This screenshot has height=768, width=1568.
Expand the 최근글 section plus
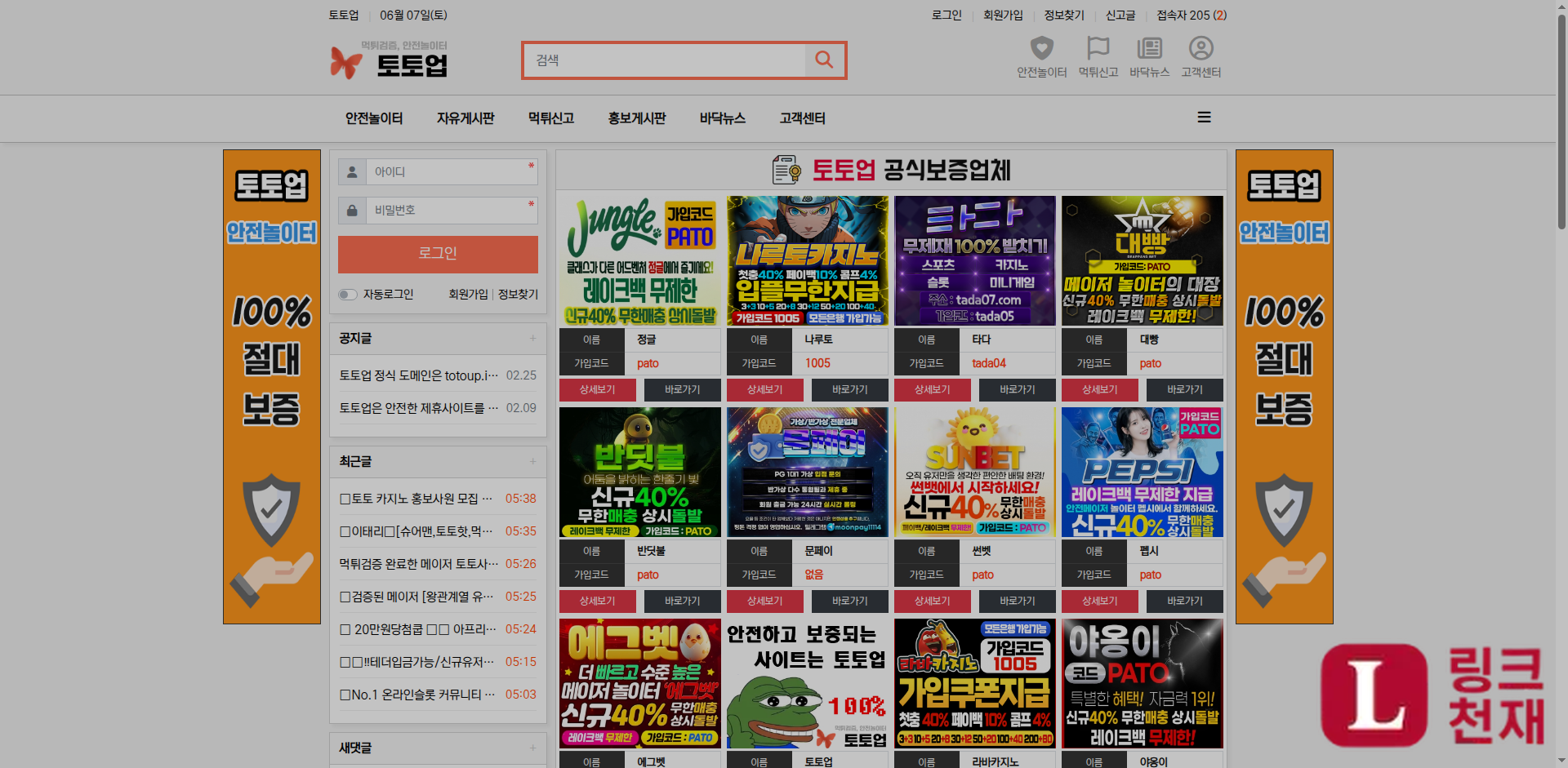tap(532, 461)
